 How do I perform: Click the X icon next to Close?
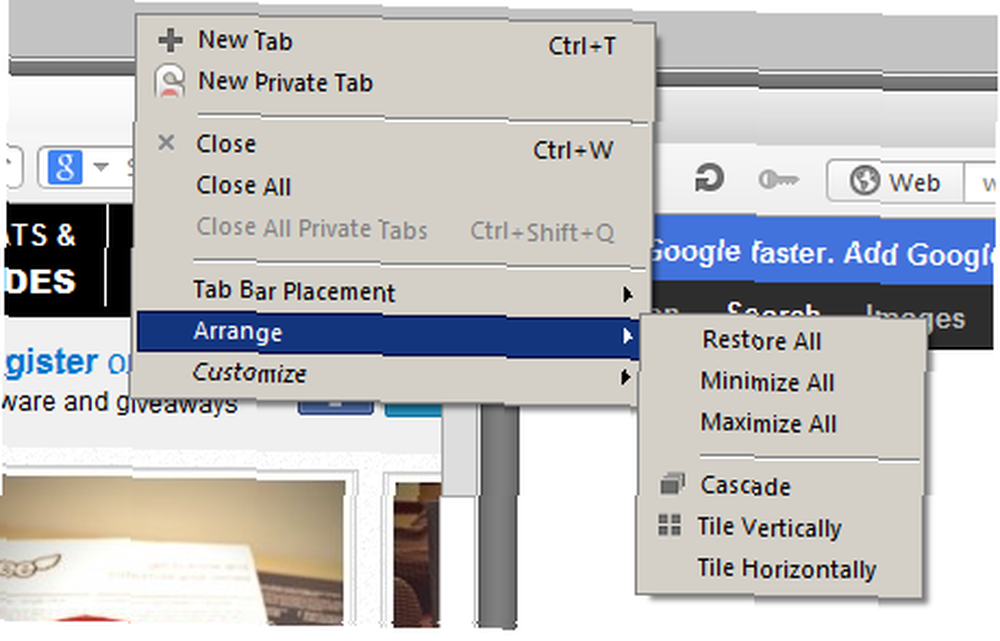(x=166, y=143)
